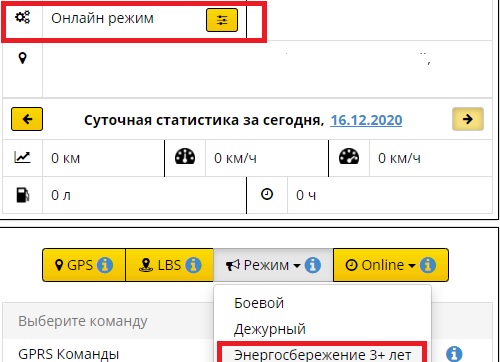Click the location pin icon in address row
The image size is (500, 362).
coord(22,58)
